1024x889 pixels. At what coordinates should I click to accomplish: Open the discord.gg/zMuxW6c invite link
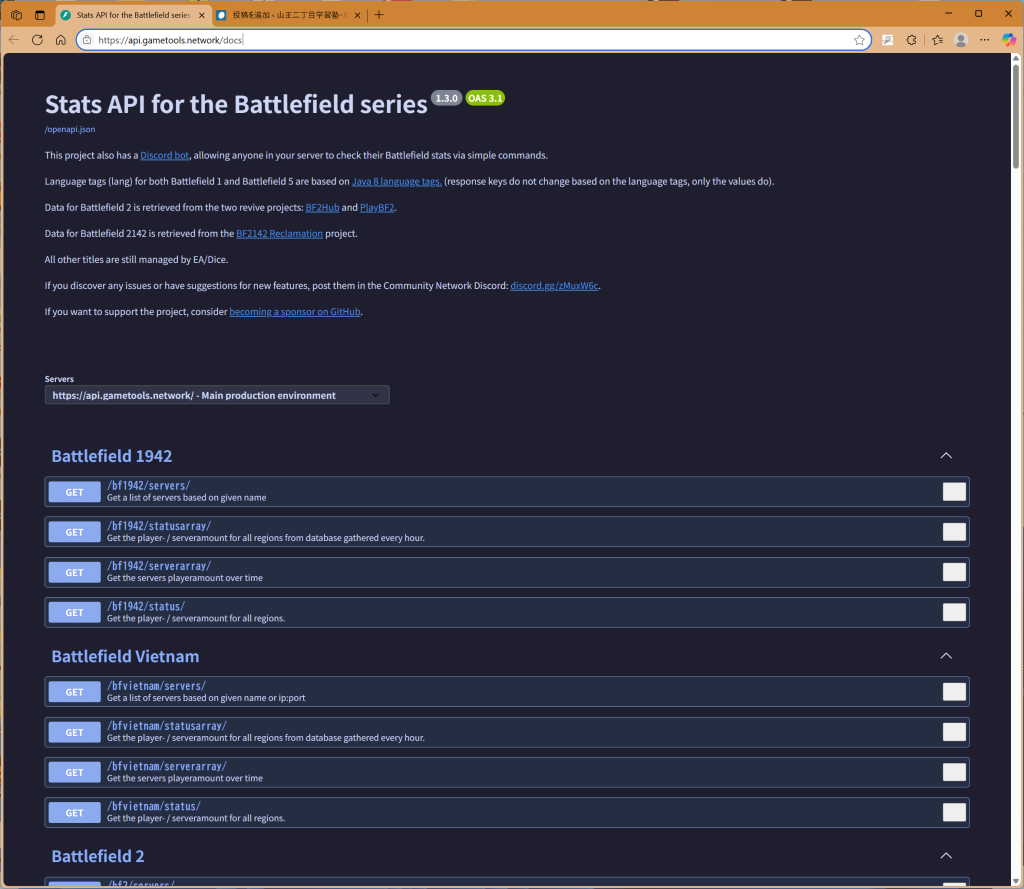pos(554,285)
